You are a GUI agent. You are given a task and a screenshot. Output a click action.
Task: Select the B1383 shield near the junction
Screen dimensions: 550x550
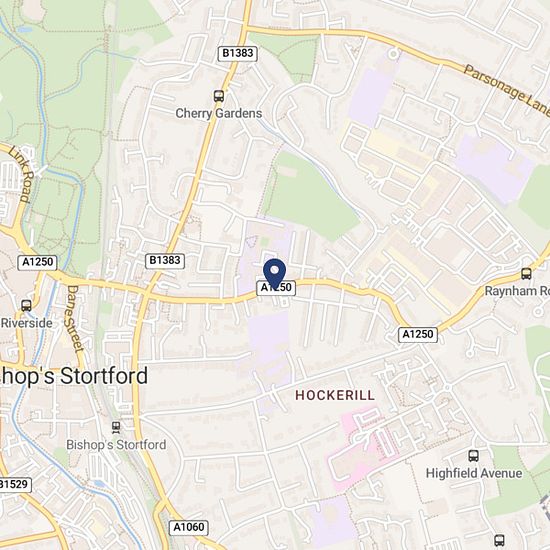165,261
